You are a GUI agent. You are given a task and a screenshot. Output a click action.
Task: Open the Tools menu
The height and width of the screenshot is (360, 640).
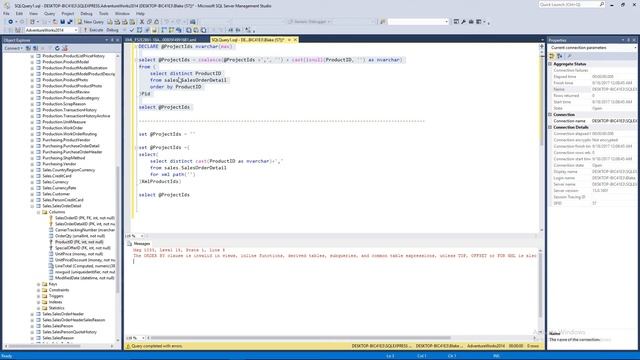[104, 13]
